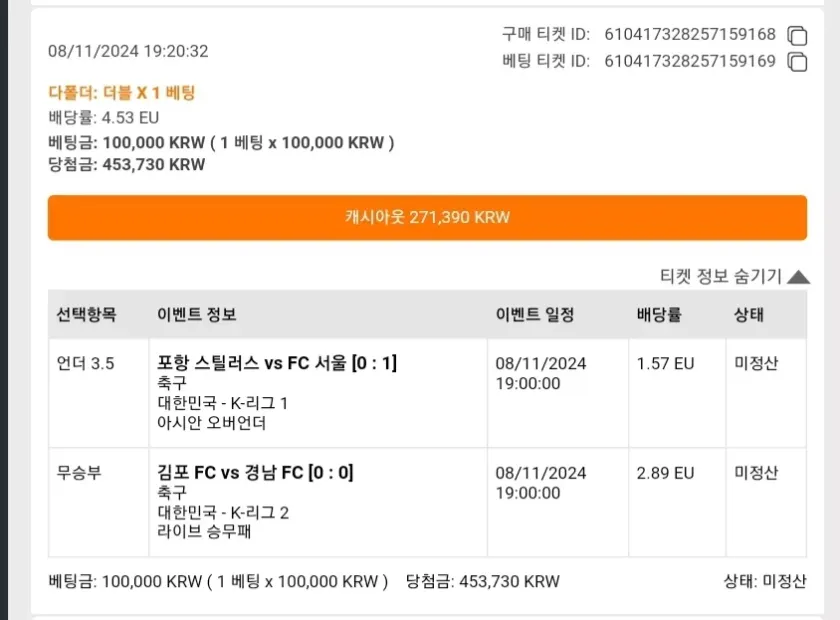Click the 무승부 selection cell
This screenshot has width=840, height=620.
(x=79, y=473)
